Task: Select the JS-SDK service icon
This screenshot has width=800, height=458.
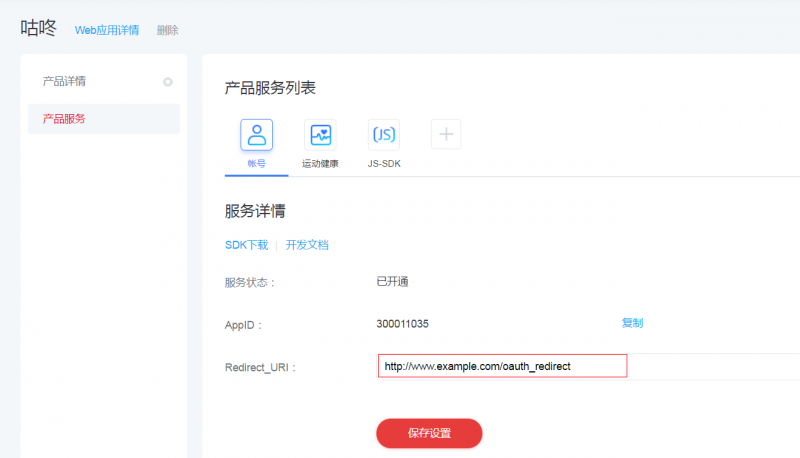Action: pos(384,135)
